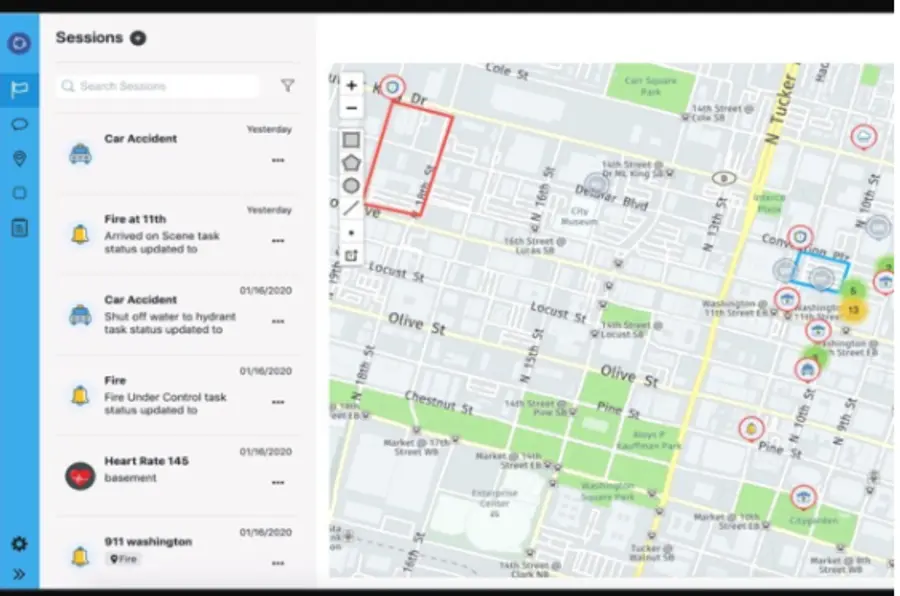Click the yellow cluster marker labeled 13
Screen dimensions: 900x596
(x=852, y=311)
